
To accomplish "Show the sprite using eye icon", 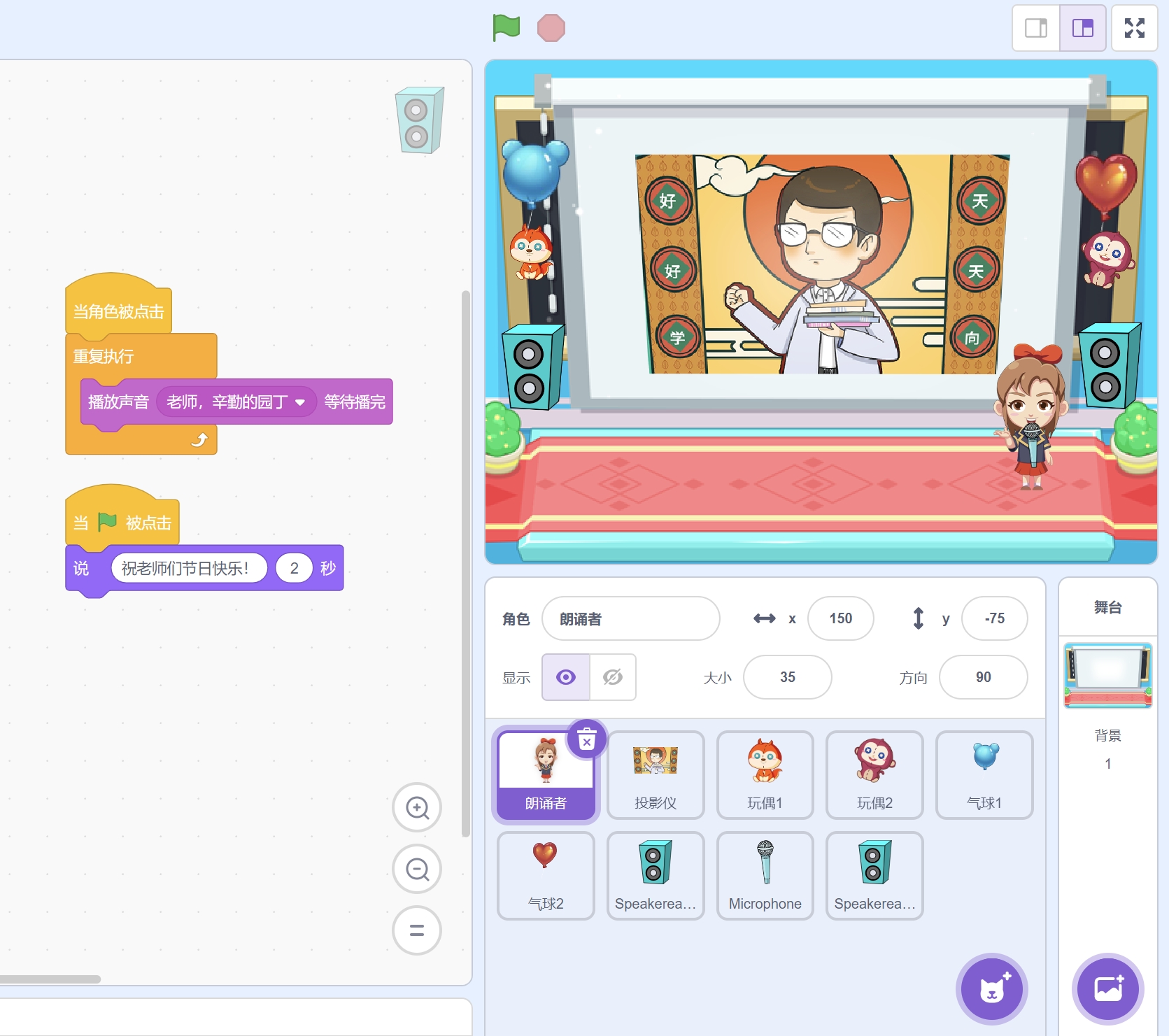I will click(x=566, y=677).
